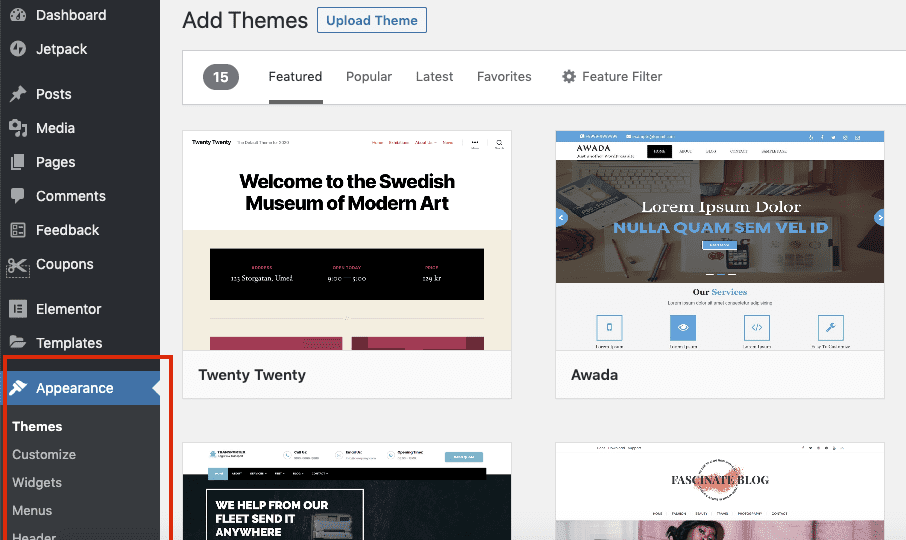Click the Awada theme name
Image resolution: width=906 pixels, height=540 pixels.
[595, 375]
